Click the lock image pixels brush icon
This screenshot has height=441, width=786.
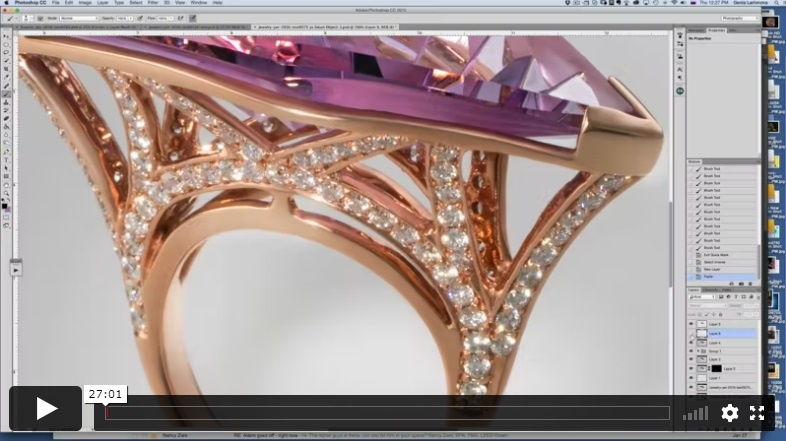[x=707, y=315]
